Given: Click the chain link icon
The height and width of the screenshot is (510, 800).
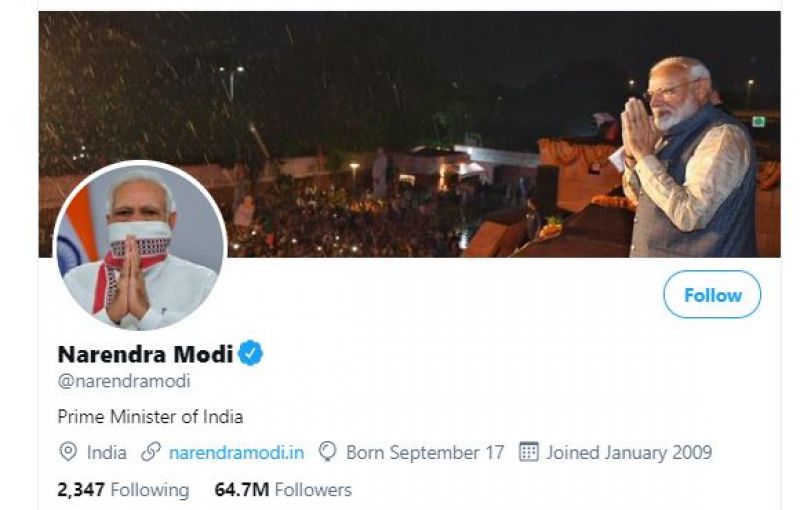Looking at the screenshot, I should click(x=151, y=452).
